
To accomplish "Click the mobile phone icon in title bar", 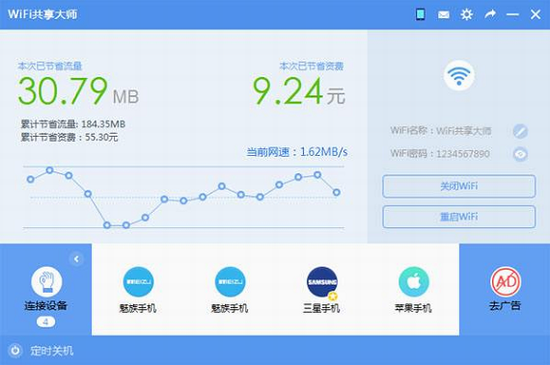I will pos(420,14).
